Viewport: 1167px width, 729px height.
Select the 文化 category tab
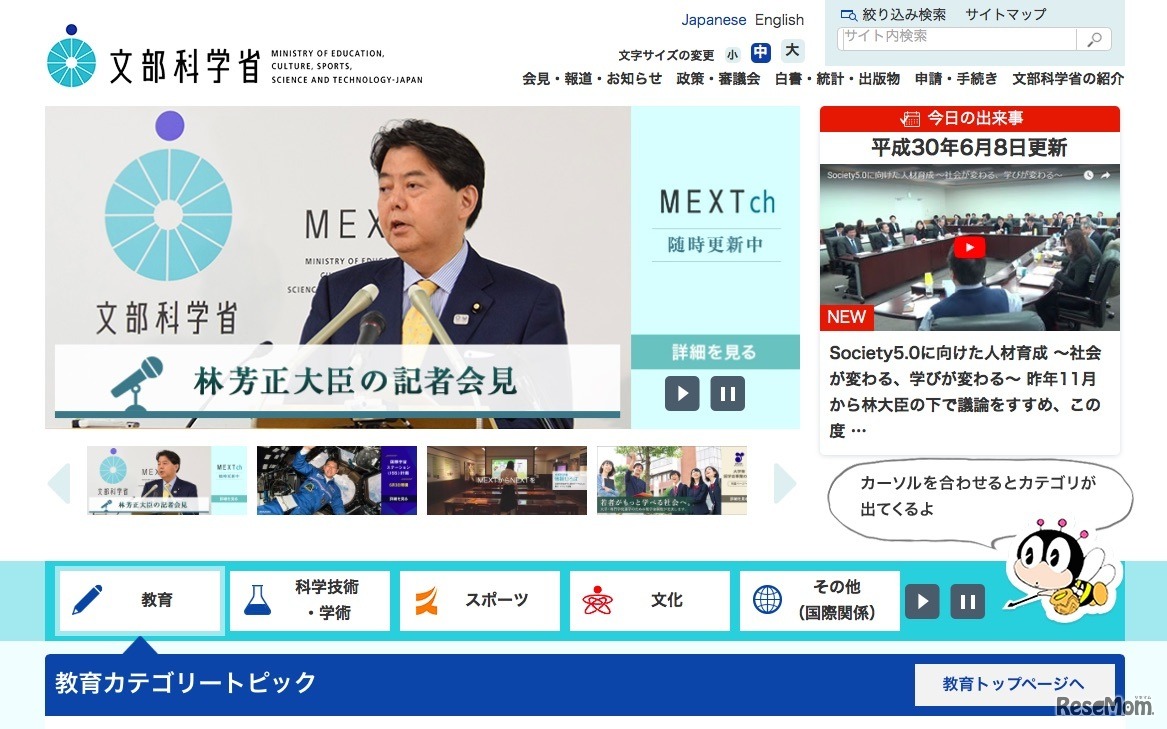point(650,600)
